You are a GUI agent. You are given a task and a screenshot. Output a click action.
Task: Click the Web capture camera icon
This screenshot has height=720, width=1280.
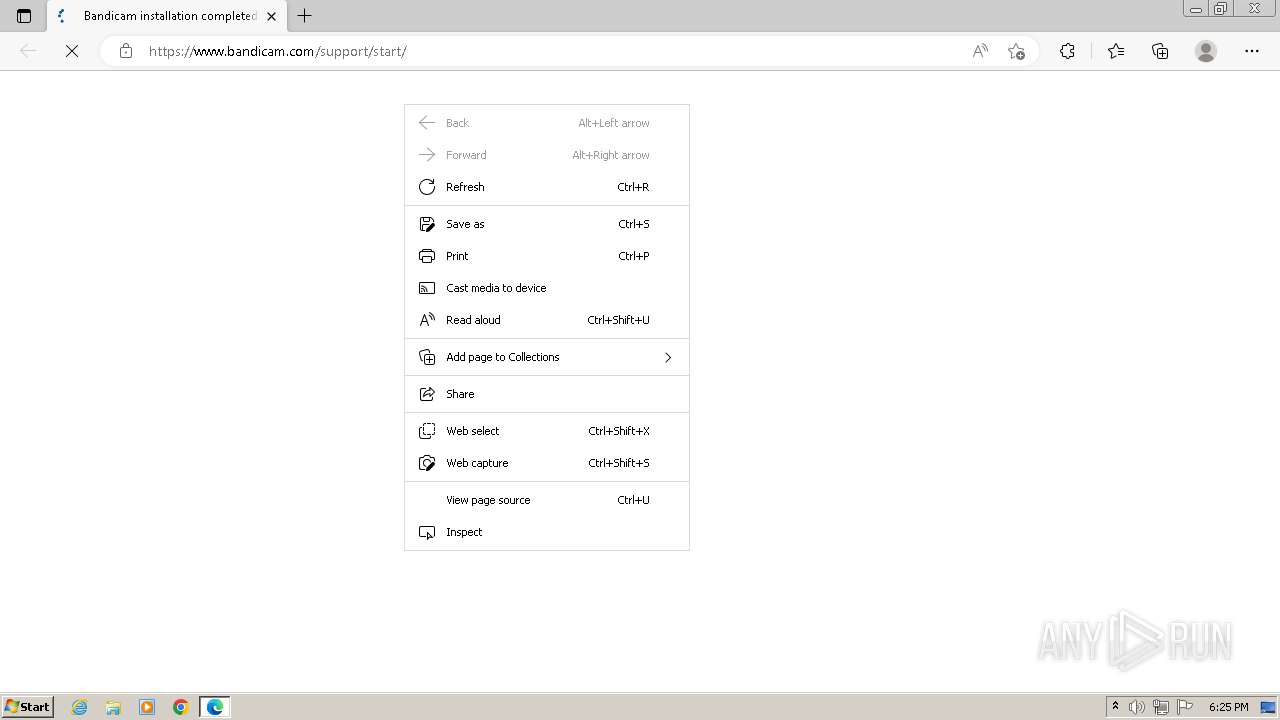tap(427, 463)
